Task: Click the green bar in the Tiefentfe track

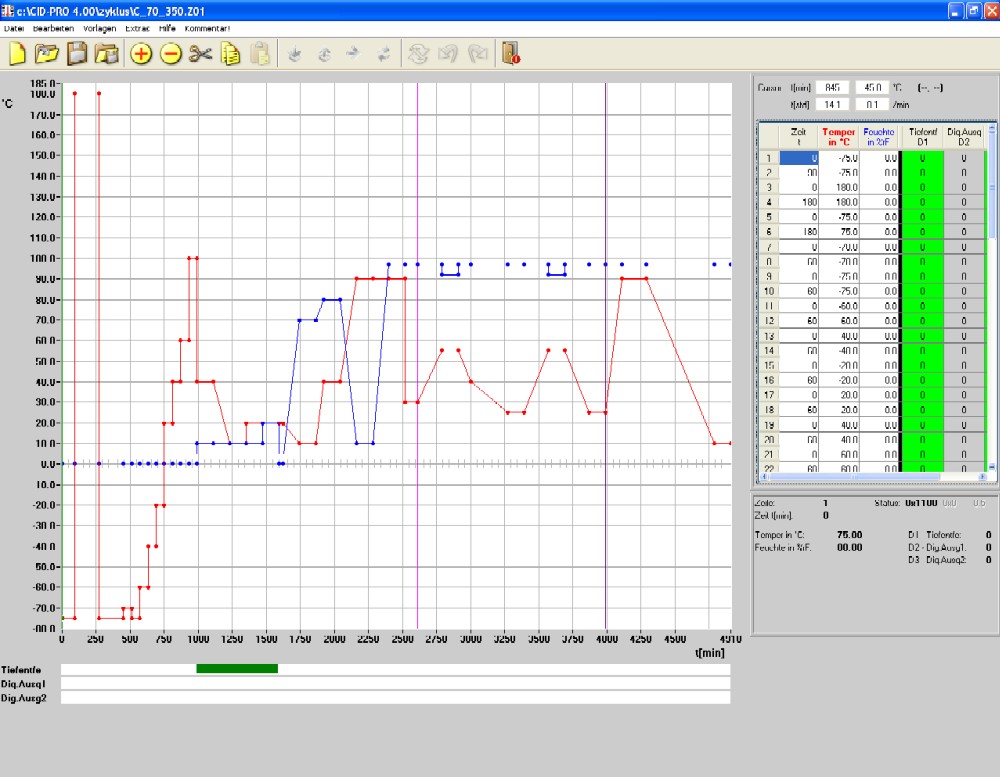Action: point(237,669)
